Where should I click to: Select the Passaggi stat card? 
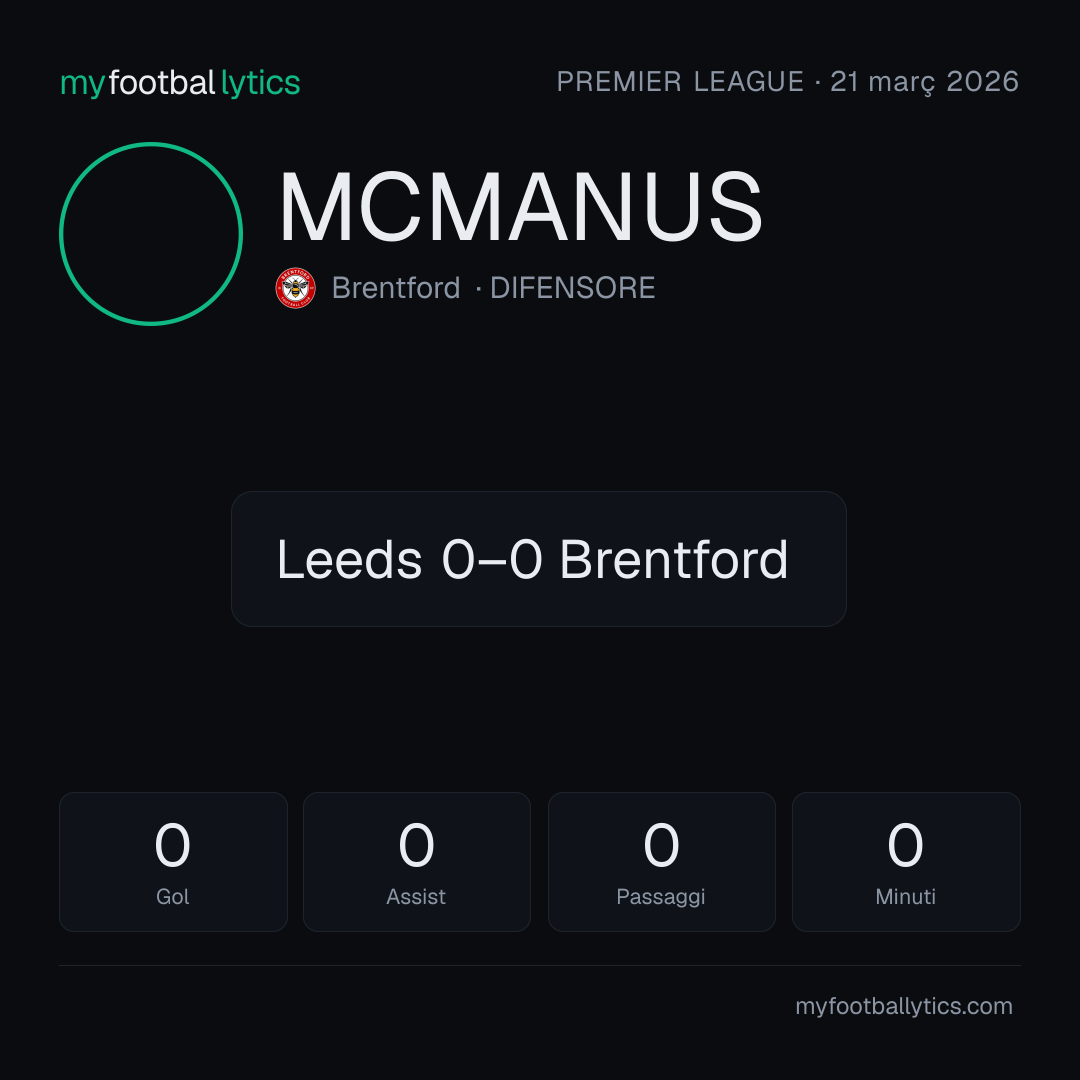click(x=661, y=862)
